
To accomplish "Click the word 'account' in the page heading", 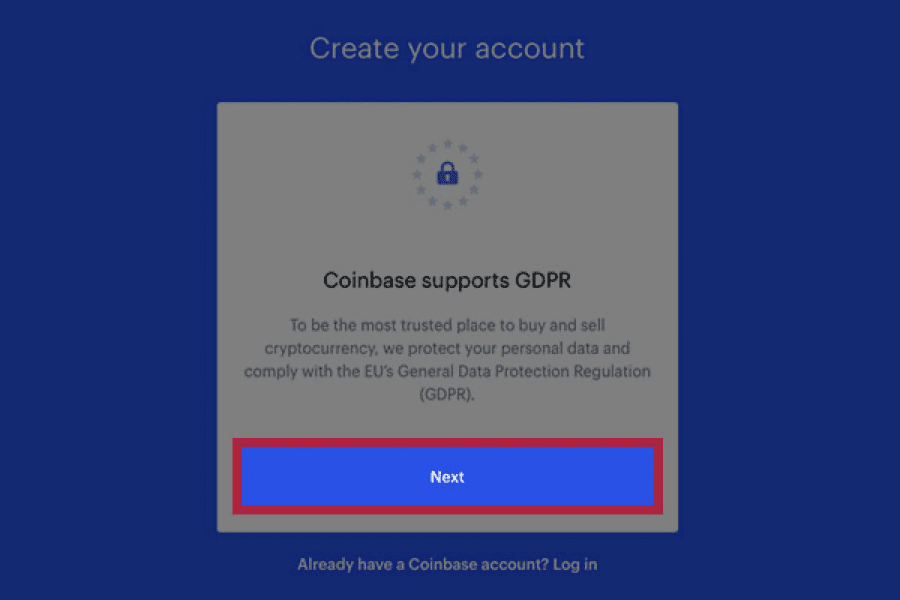I will click(530, 48).
